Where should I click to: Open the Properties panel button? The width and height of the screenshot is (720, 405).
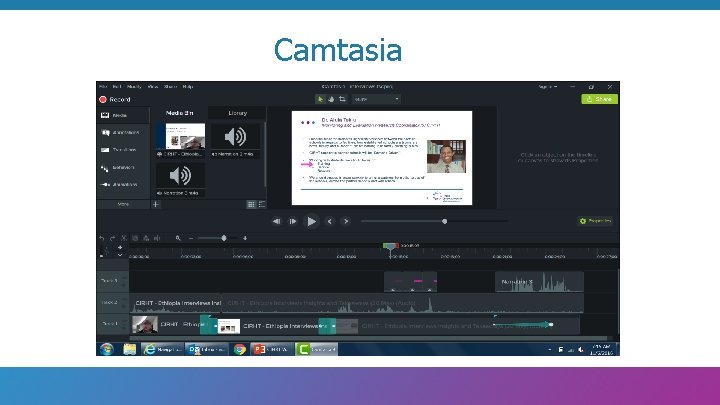coord(595,221)
